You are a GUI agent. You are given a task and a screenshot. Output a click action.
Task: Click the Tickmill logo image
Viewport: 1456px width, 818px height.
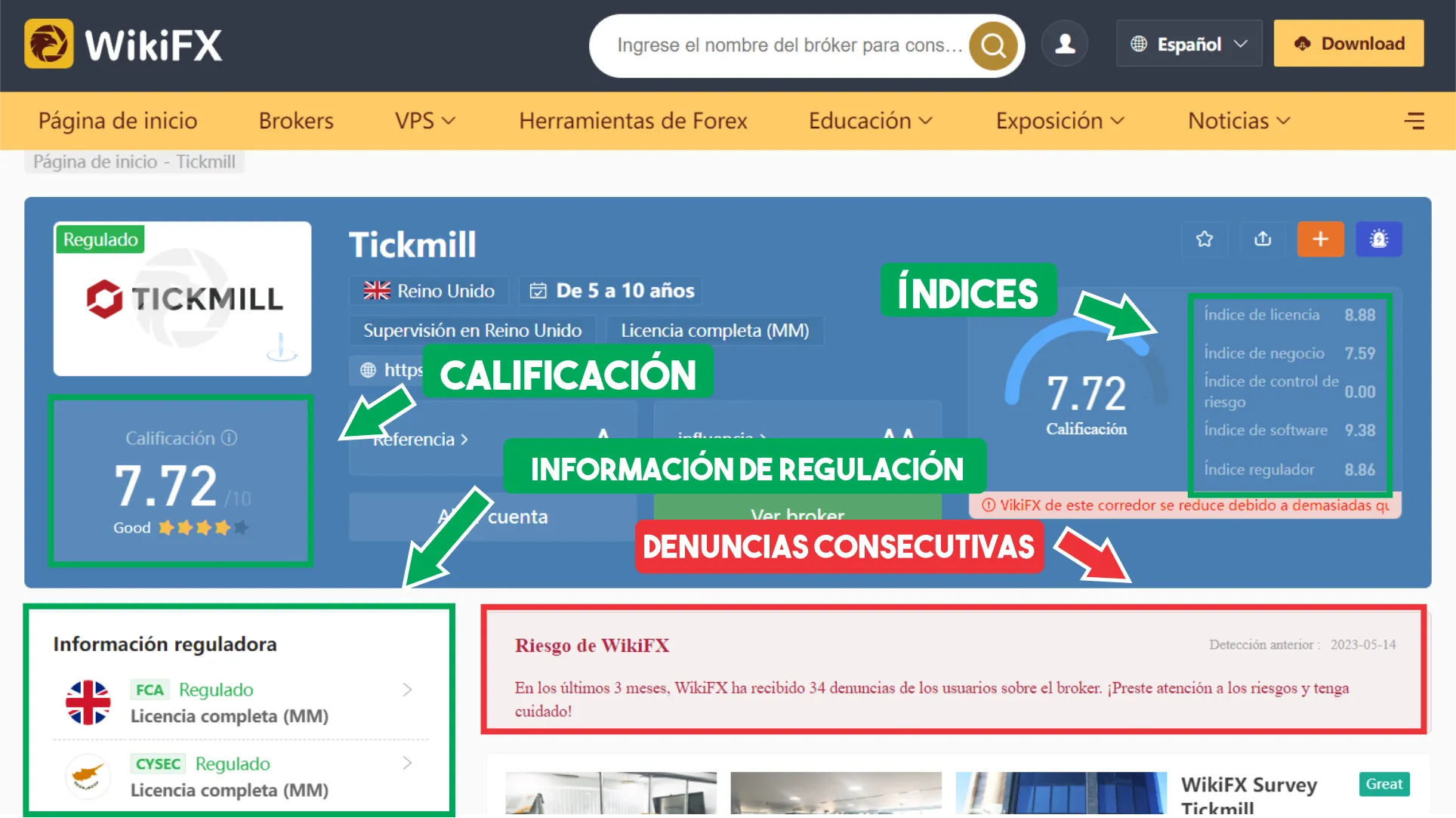(x=183, y=299)
